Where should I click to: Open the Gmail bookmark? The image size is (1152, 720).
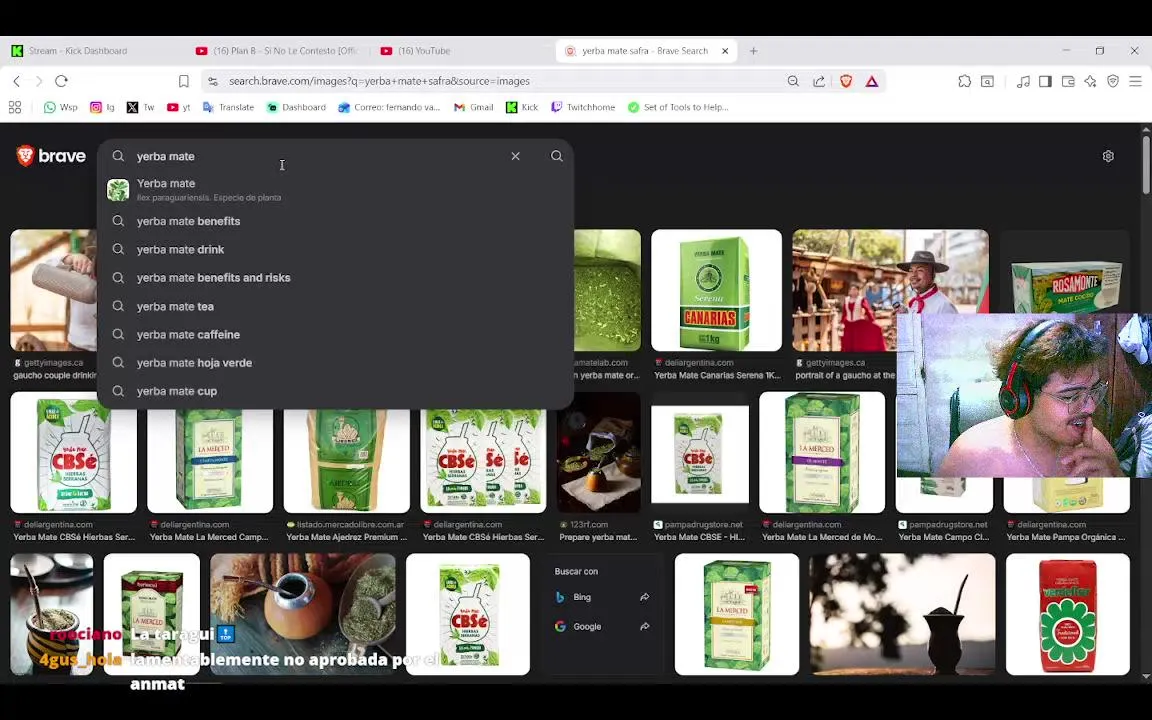click(x=473, y=107)
